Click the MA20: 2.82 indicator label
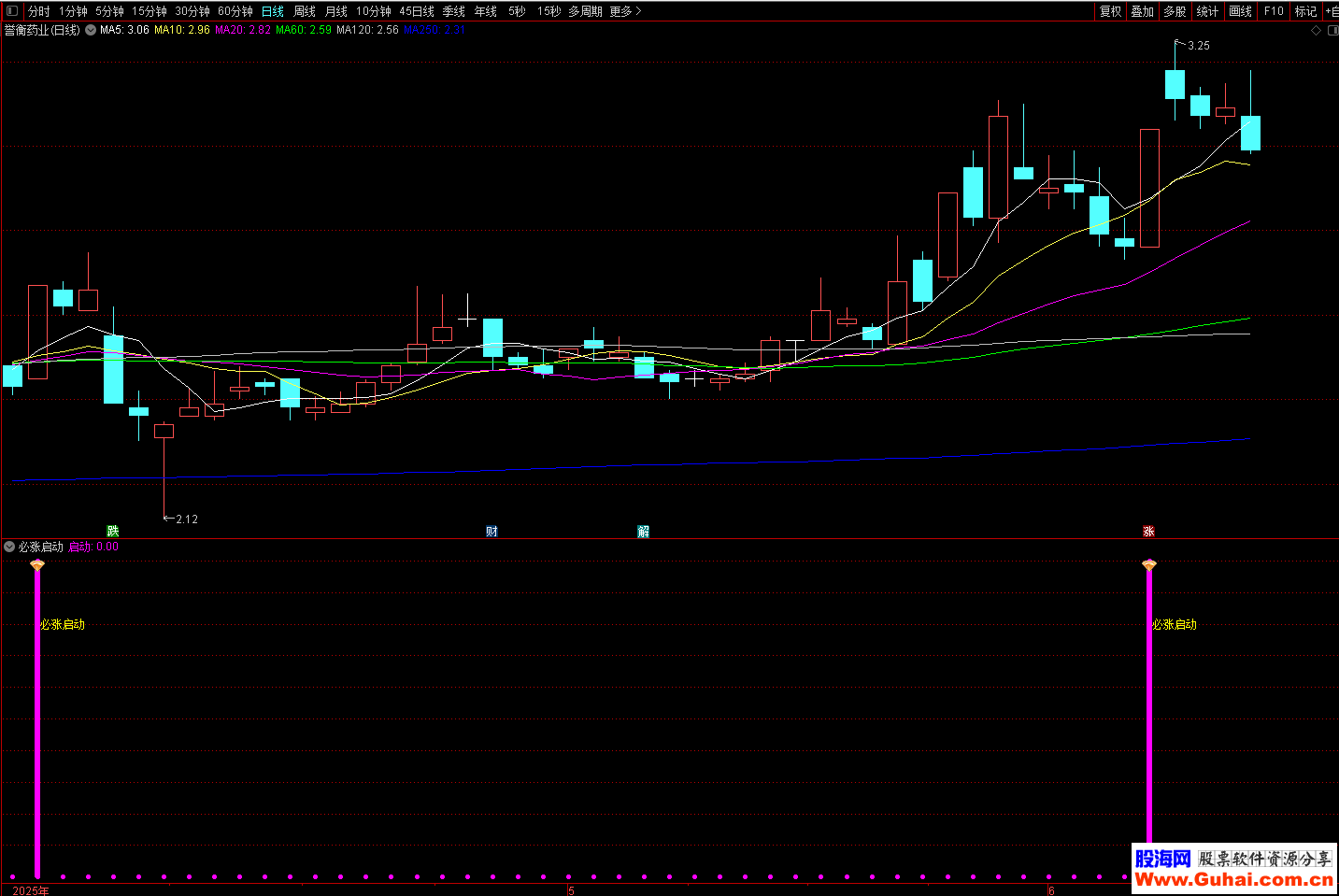Image resolution: width=1339 pixels, height=896 pixels. [x=243, y=30]
